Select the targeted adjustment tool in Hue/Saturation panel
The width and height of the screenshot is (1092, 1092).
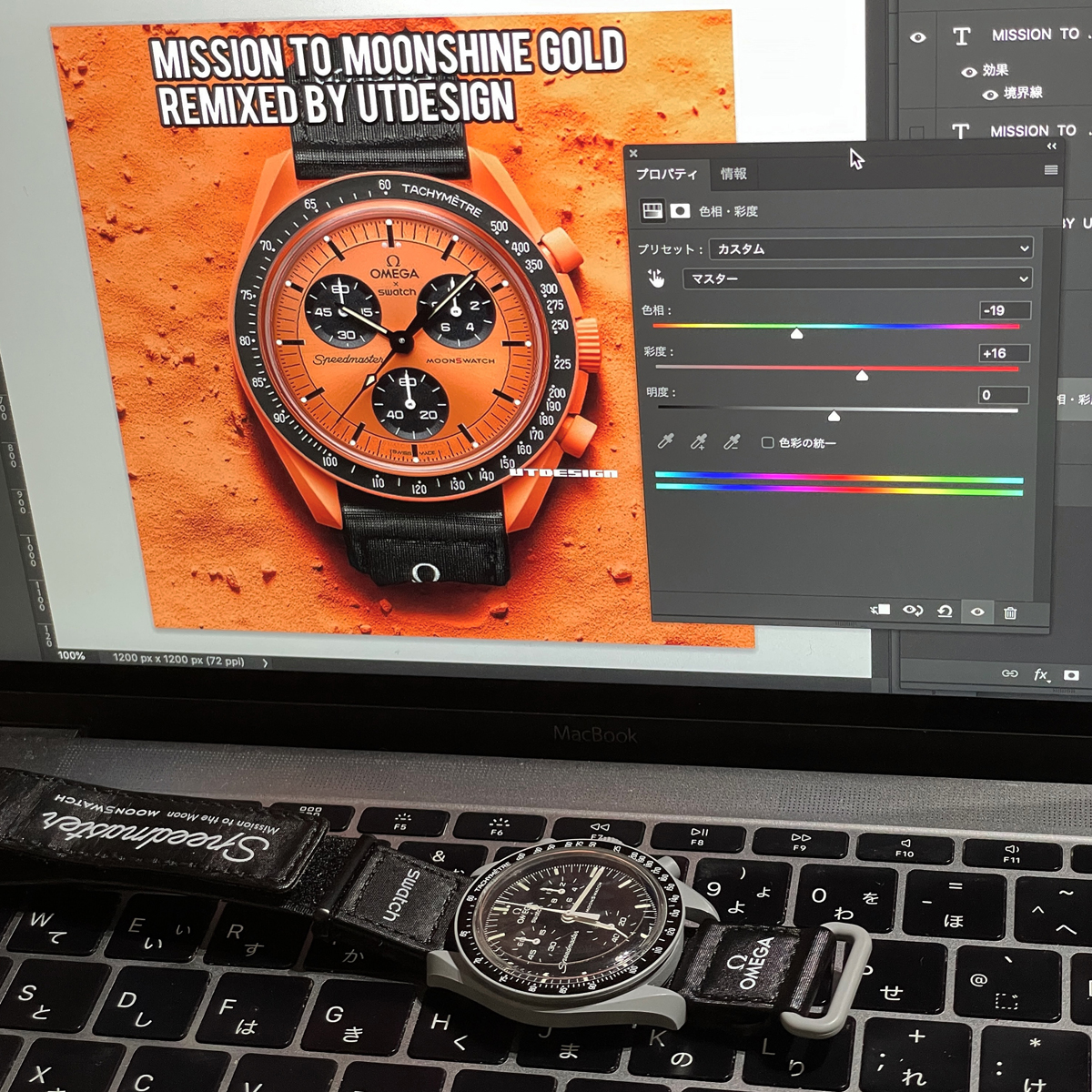657,278
